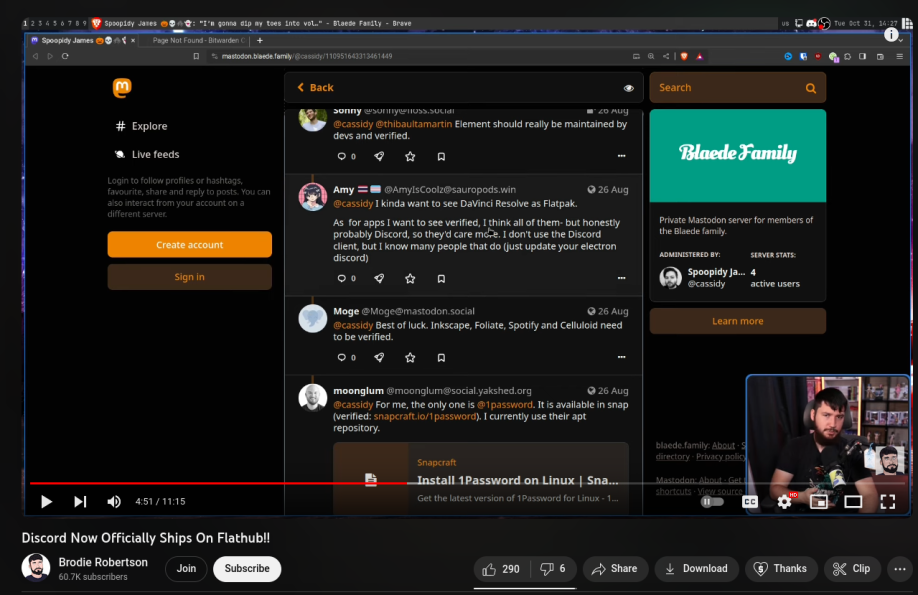Open more options on Moge's post

[x=621, y=357]
